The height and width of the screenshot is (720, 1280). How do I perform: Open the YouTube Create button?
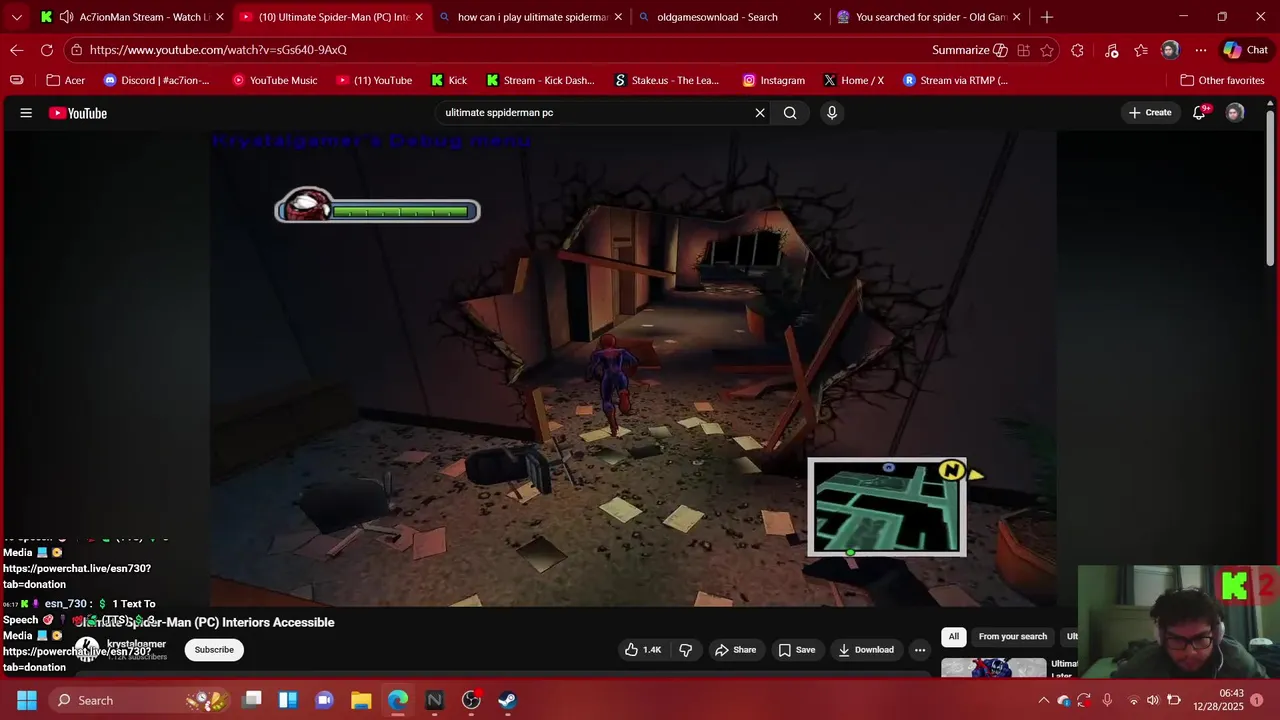click(1150, 113)
